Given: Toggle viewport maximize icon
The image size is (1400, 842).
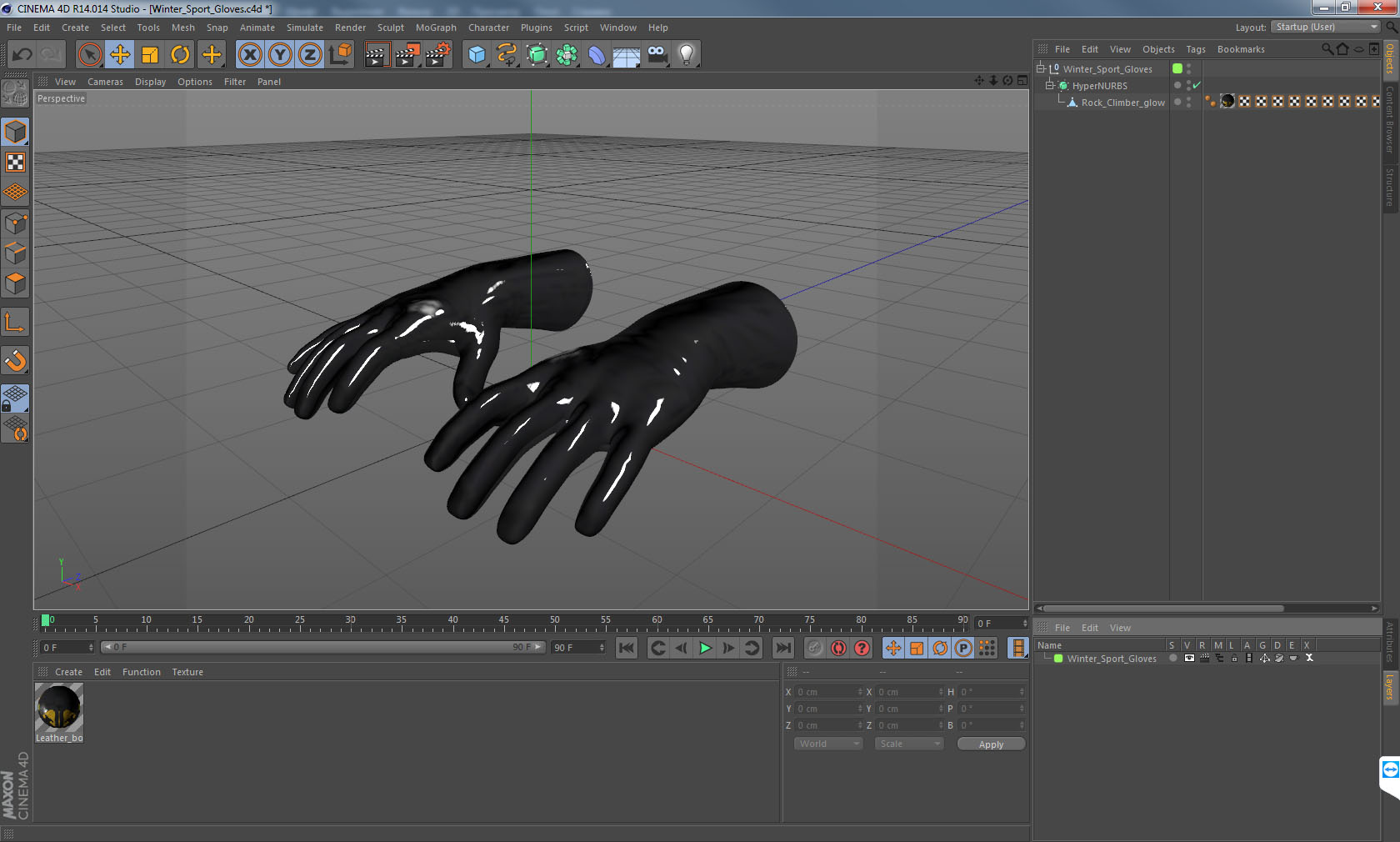Looking at the screenshot, I should pyautogui.click(x=1022, y=81).
